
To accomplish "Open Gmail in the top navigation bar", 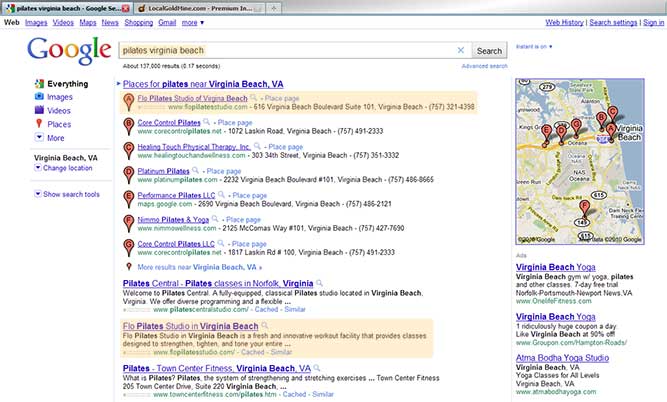I will (167, 23).
